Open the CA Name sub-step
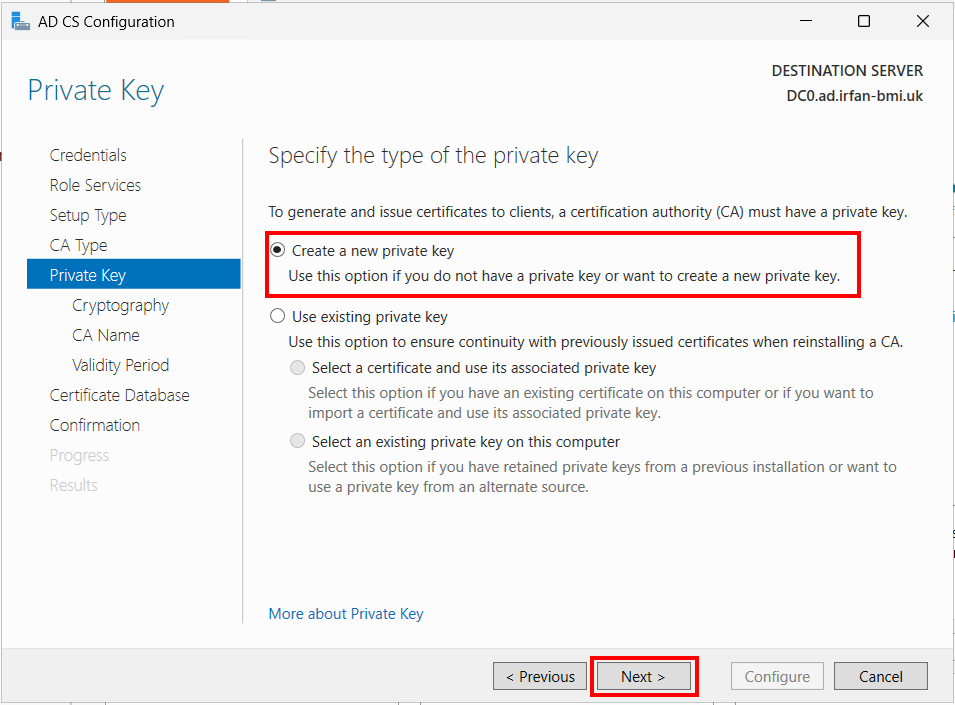 pyautogui.click(x=106, y=335)
